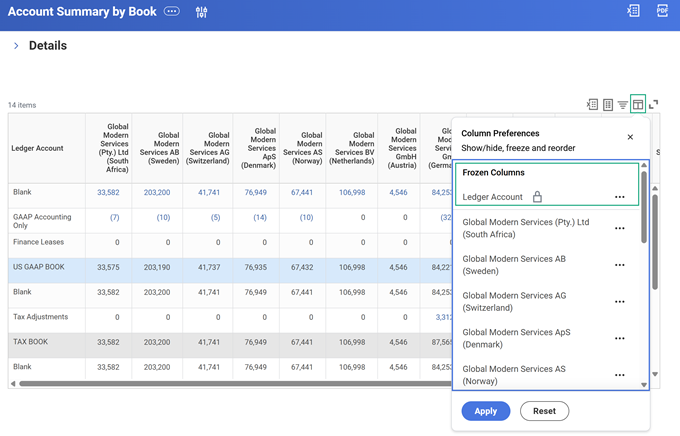Click the Ledger Account column header

tap(47, 148)
